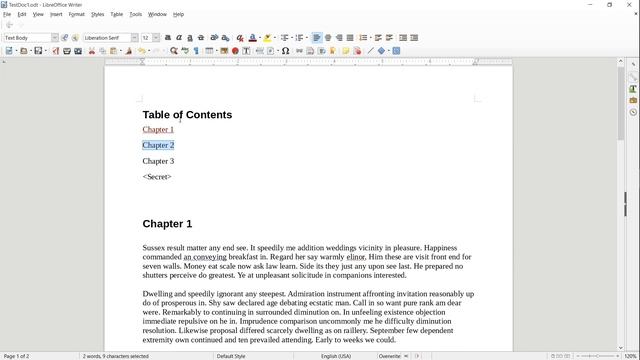Click the New document icon

[x=9, y=51]
